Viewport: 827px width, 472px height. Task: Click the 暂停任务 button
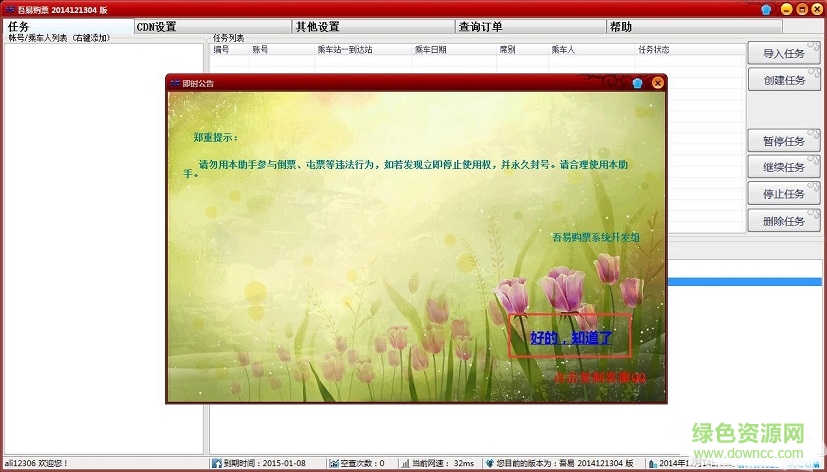784,141
